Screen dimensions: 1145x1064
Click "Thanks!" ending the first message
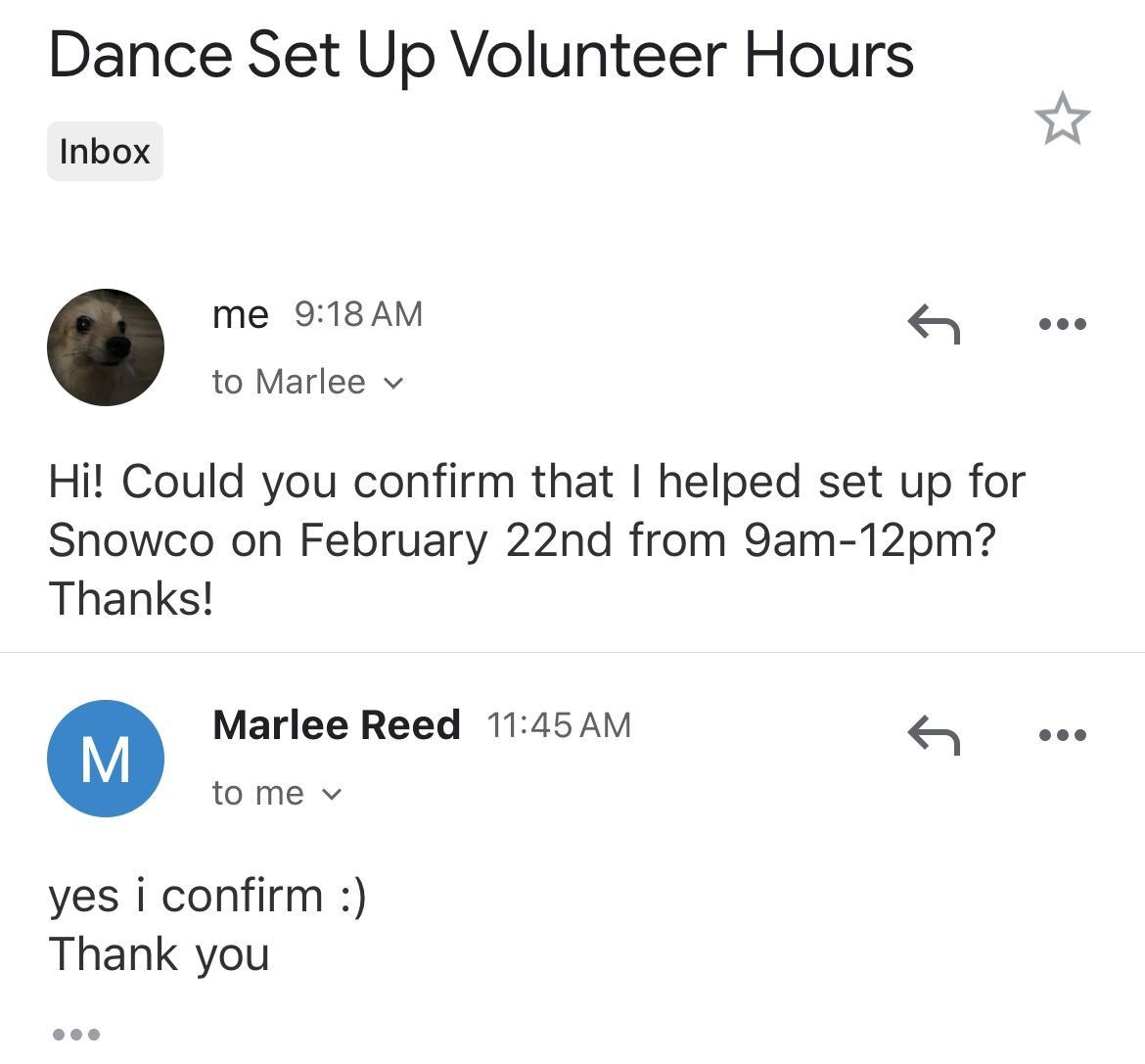point(131,598)
